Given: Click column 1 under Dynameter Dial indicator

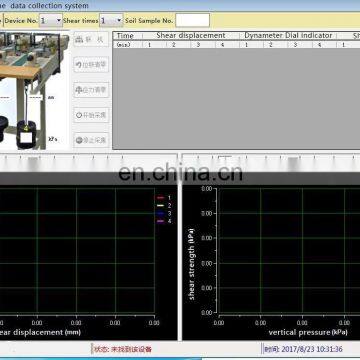Looking at the screenshot, I should 246,44.
